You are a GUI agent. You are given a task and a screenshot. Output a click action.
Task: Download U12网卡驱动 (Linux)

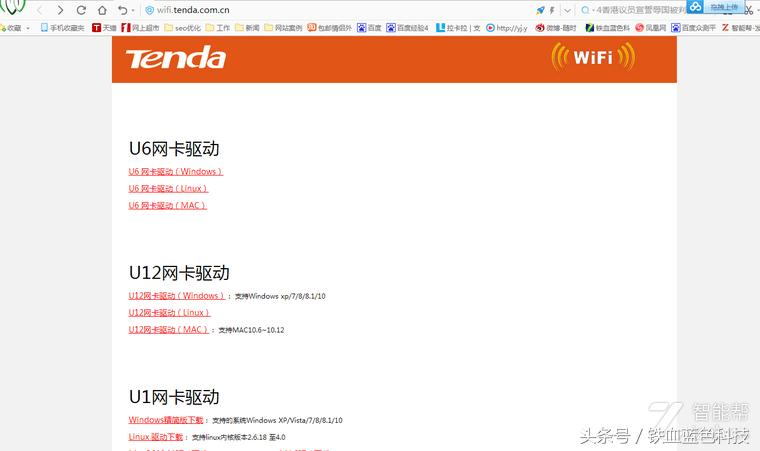click(169, 313)
